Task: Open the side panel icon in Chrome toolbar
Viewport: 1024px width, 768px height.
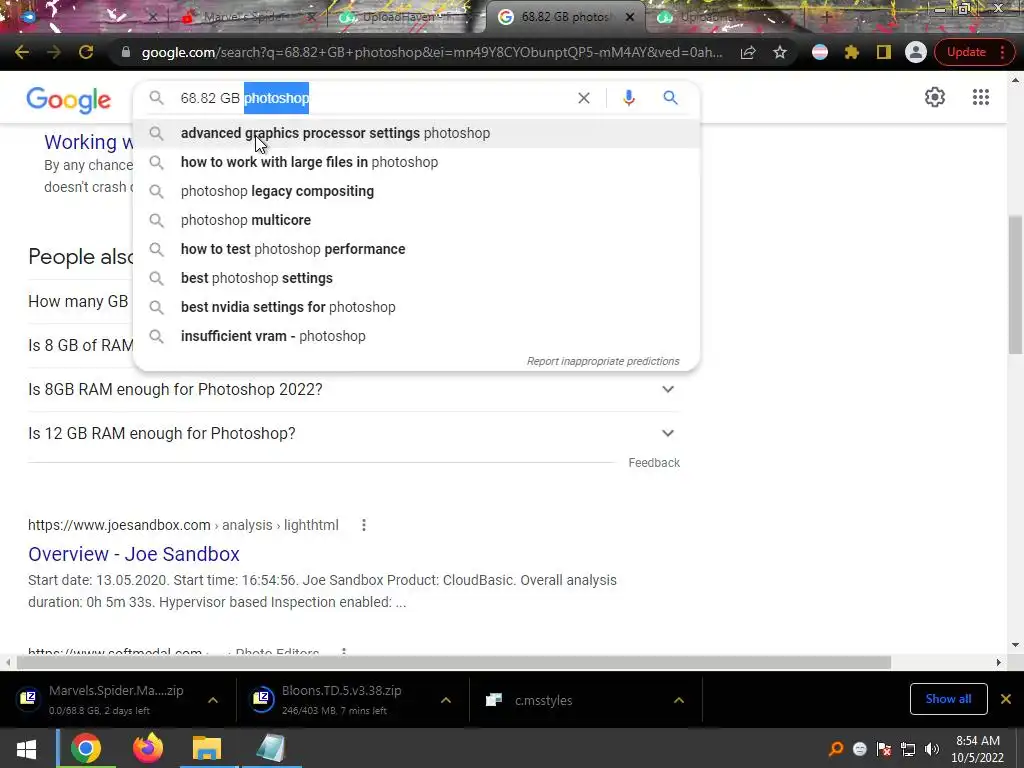Action: [x=884, y=52]
